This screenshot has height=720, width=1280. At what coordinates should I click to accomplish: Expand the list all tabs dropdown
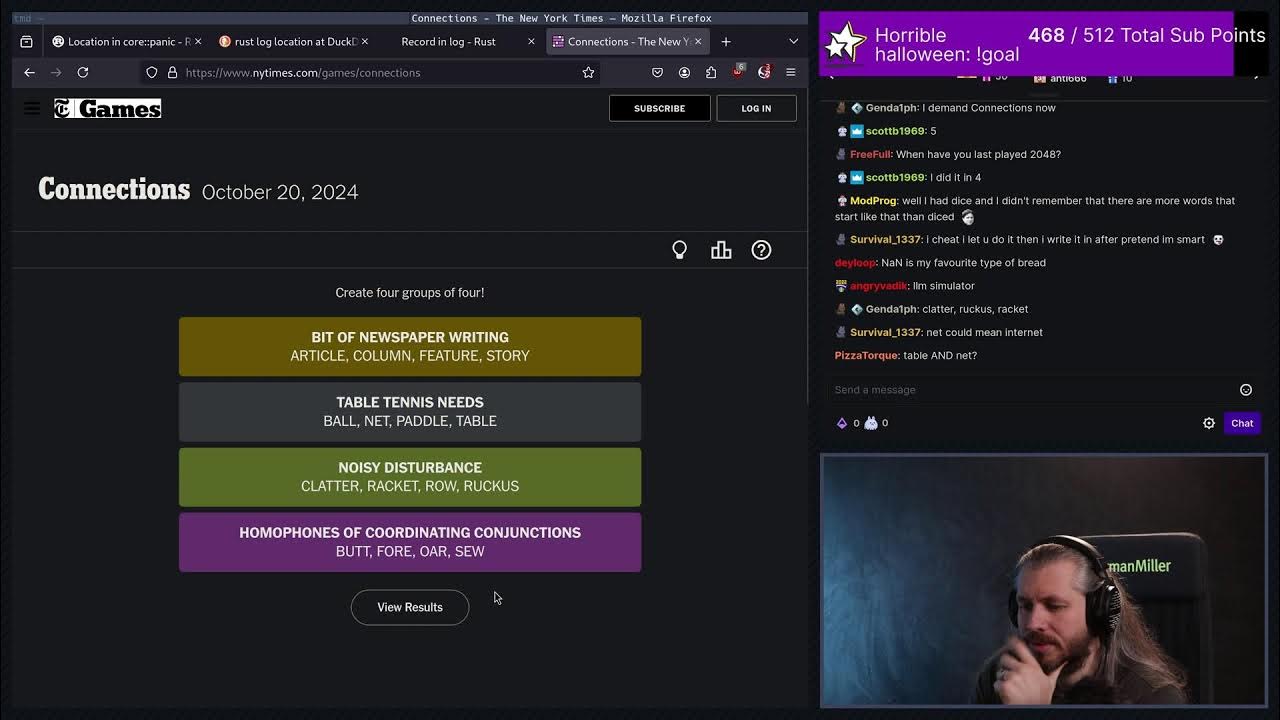pos(793,41)
